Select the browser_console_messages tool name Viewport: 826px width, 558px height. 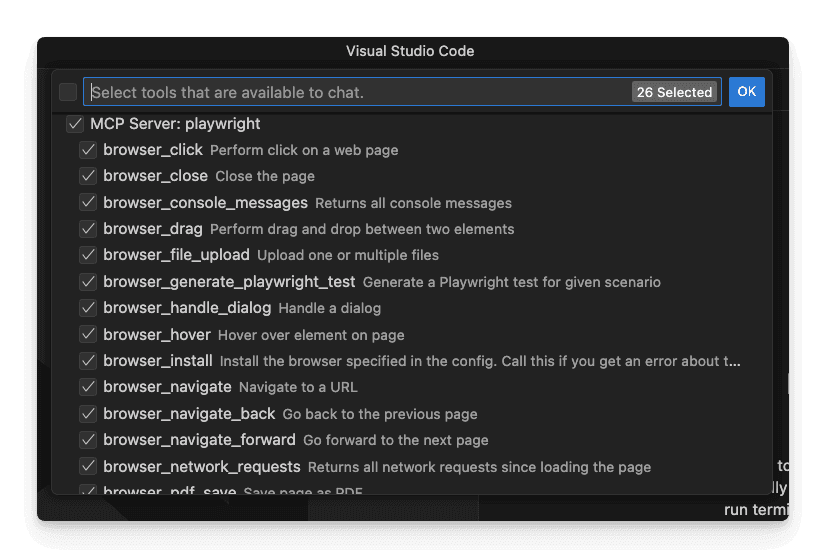[205, 203]
